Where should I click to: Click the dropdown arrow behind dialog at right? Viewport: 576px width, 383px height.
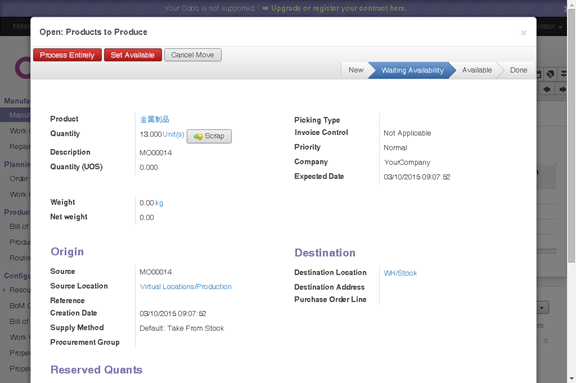542,308
